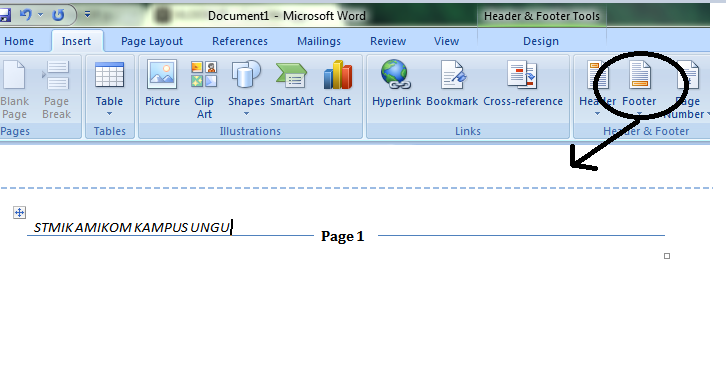Expand the Table dropdown arrow
The width and height of the screenshot is (726, 371).
(x=109, y=113)
